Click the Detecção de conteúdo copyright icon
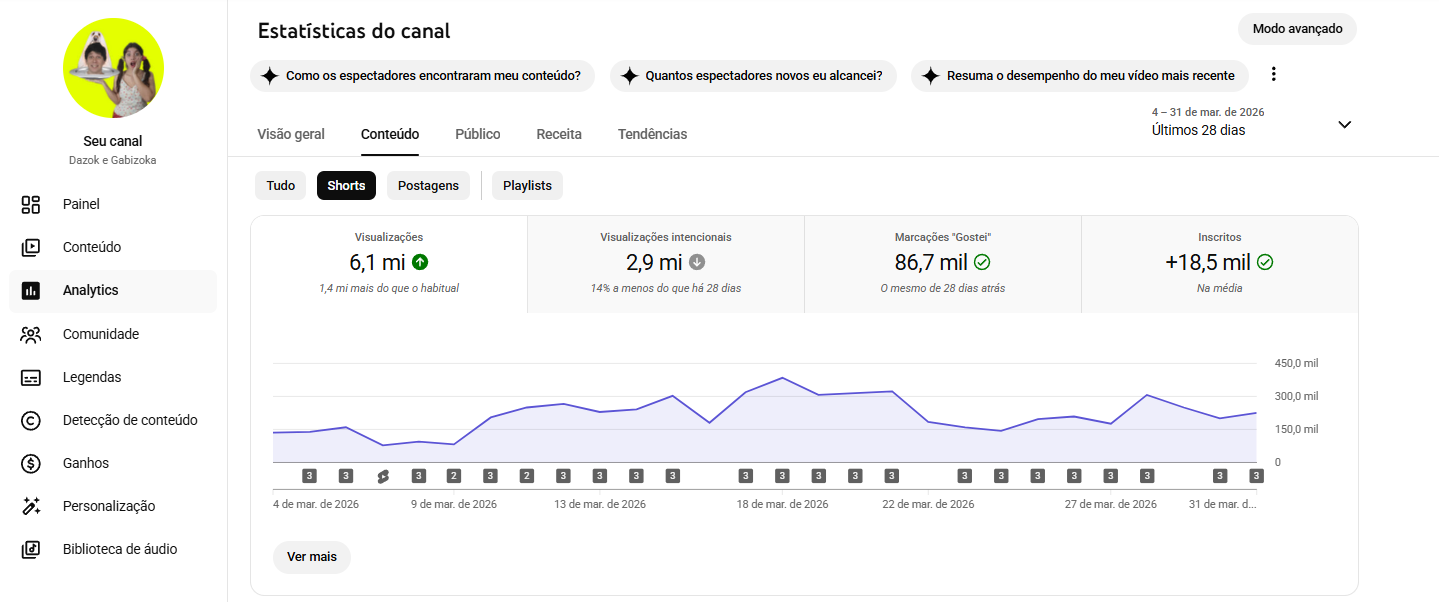This screenshot has width=1439, height=602. 31,421
